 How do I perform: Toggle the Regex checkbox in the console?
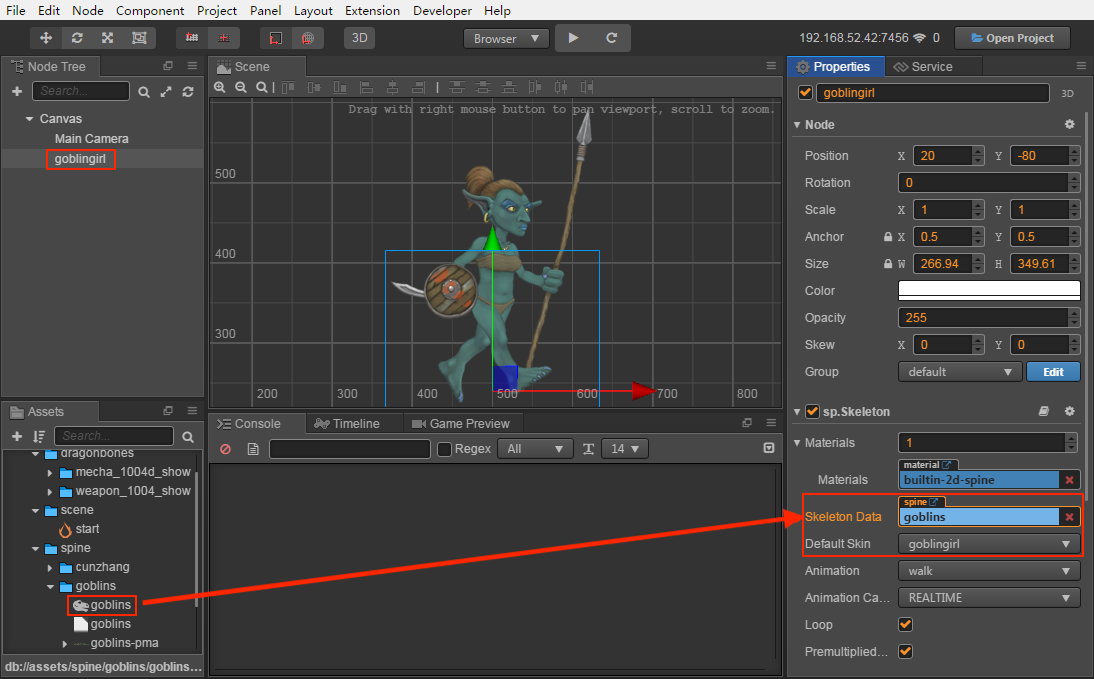coord(444,449)
